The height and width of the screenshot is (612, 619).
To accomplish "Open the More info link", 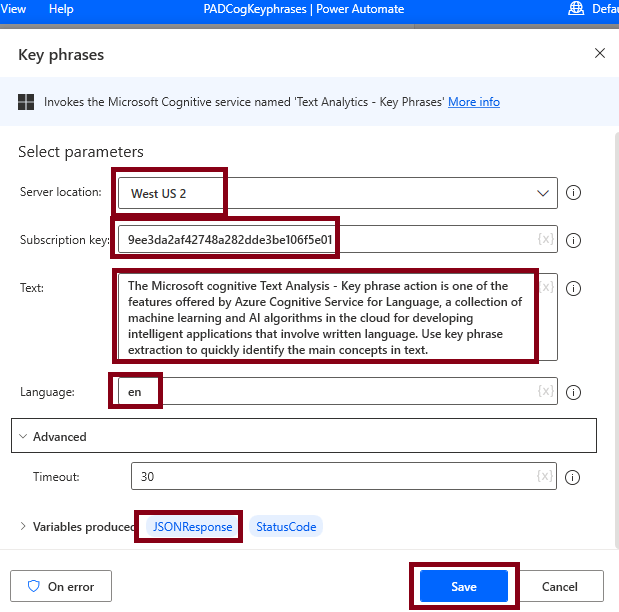I will 474,102.
